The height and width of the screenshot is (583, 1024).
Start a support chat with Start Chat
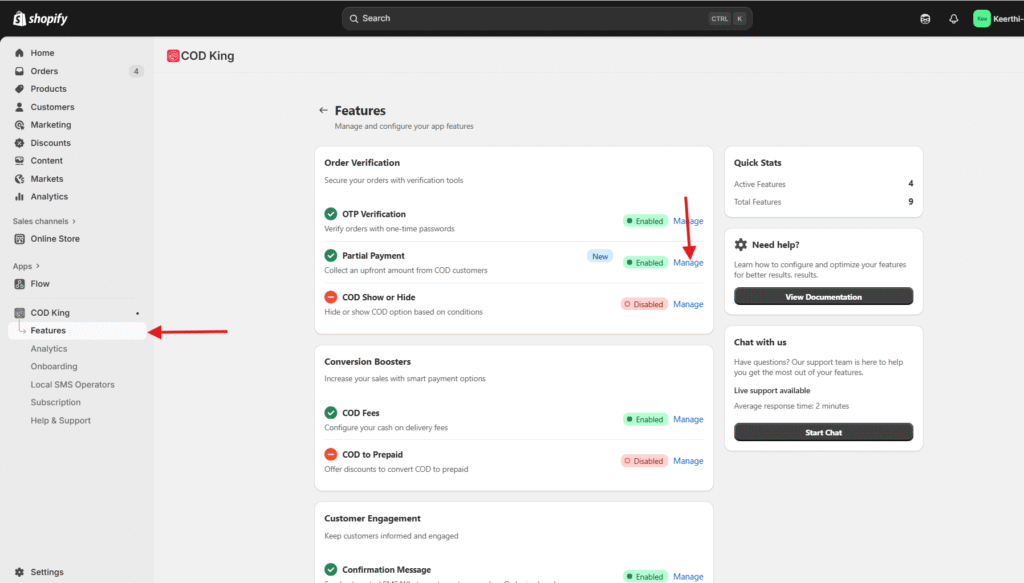(823, 432)
